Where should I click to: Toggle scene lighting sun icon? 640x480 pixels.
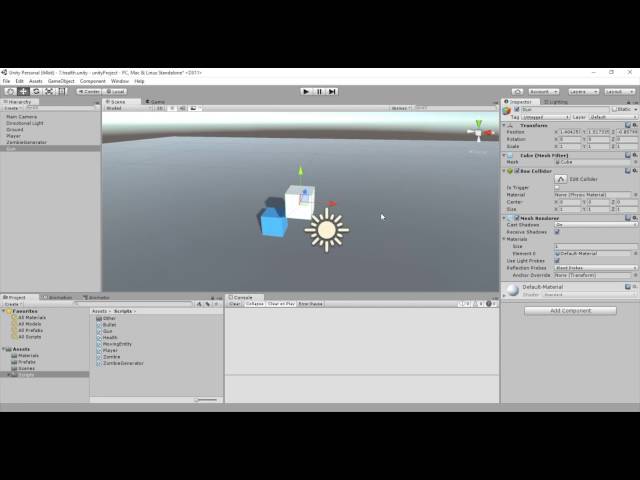pos(172,108)
